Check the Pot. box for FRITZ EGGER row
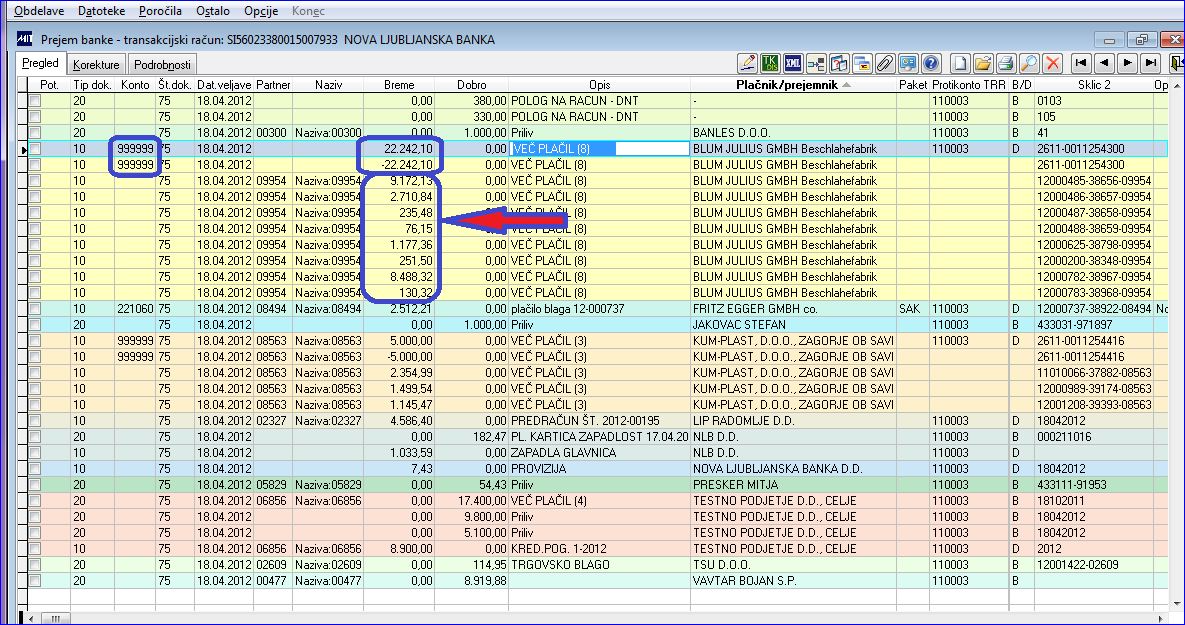 click(x=35, y=309)
